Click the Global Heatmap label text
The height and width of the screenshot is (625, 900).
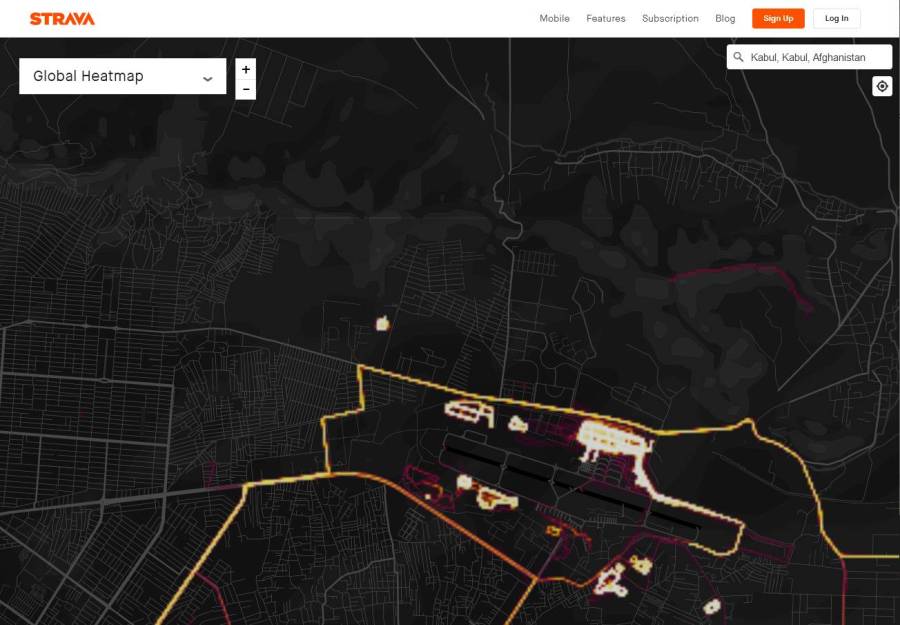click(88, 76)
